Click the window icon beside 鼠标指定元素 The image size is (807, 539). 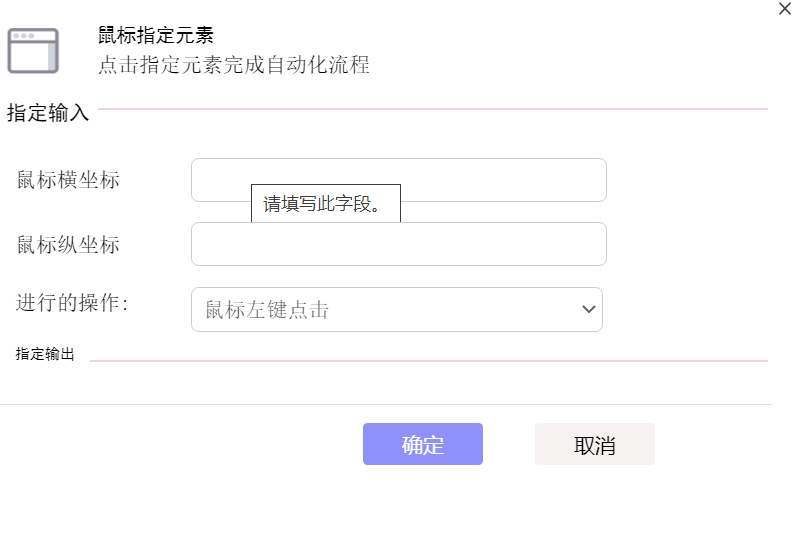coord(33,50)
